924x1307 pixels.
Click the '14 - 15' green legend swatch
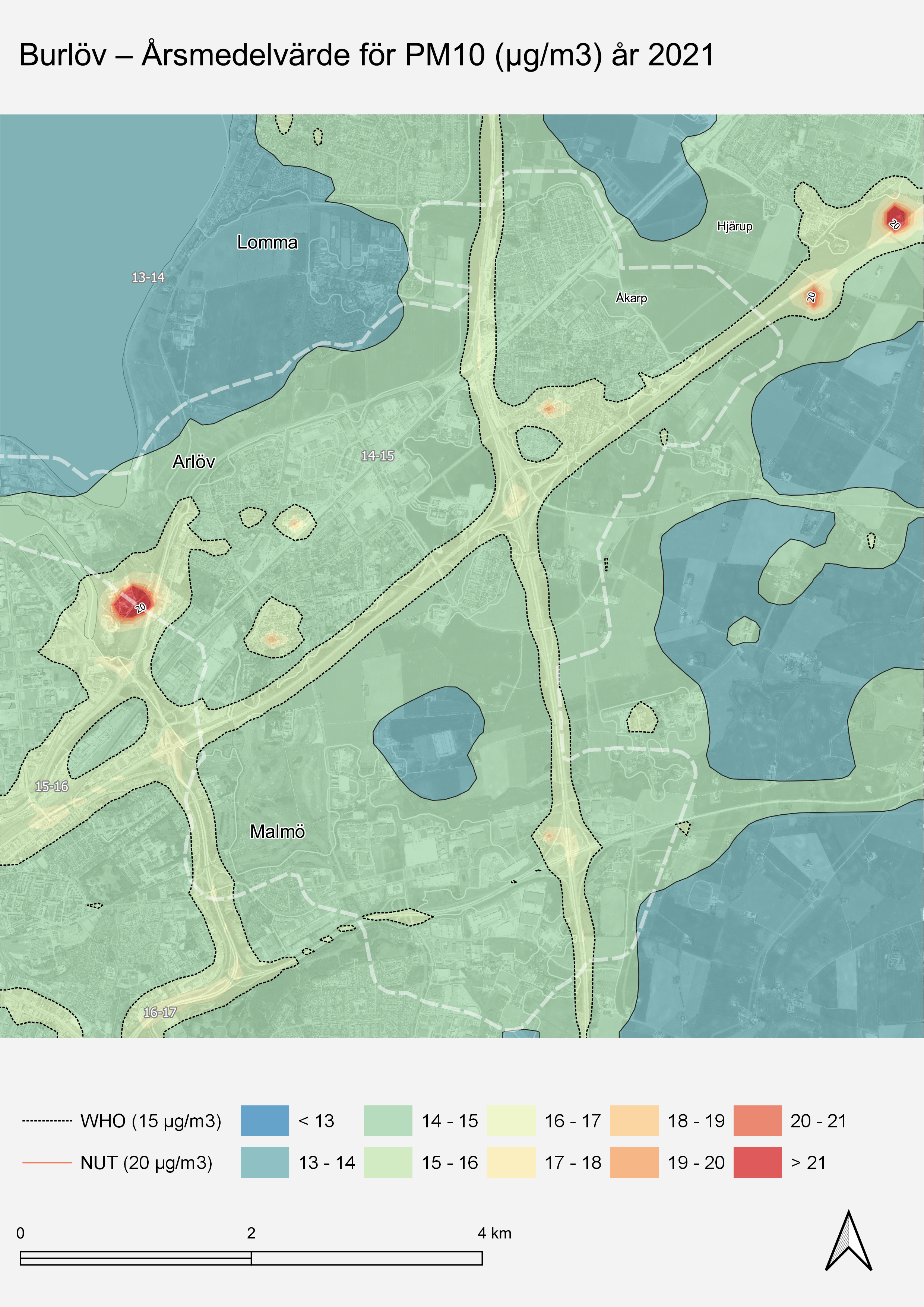[388, 1121]
